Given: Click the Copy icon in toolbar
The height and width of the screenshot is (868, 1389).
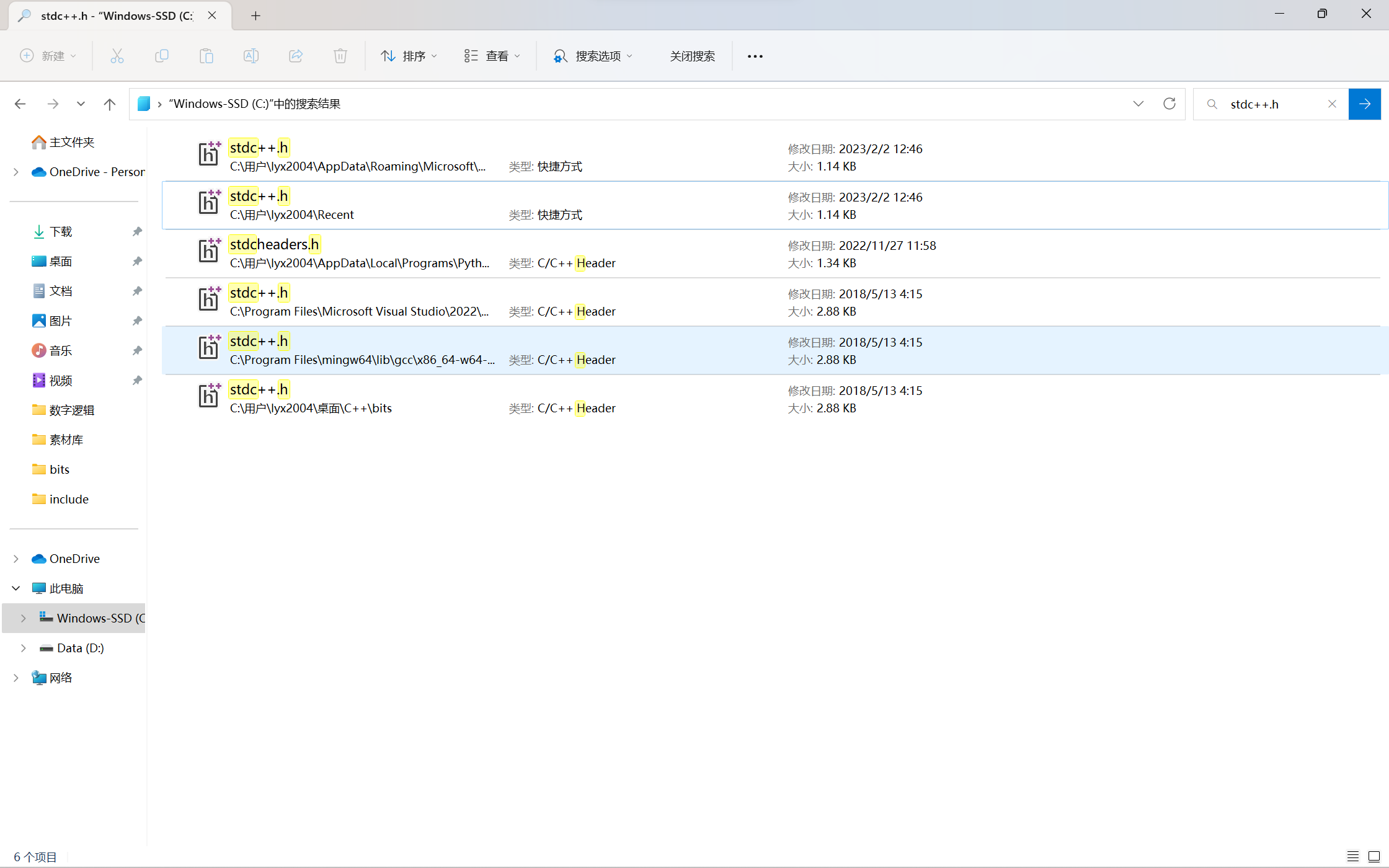Looking at the screenshot, I should coord(162,56).
